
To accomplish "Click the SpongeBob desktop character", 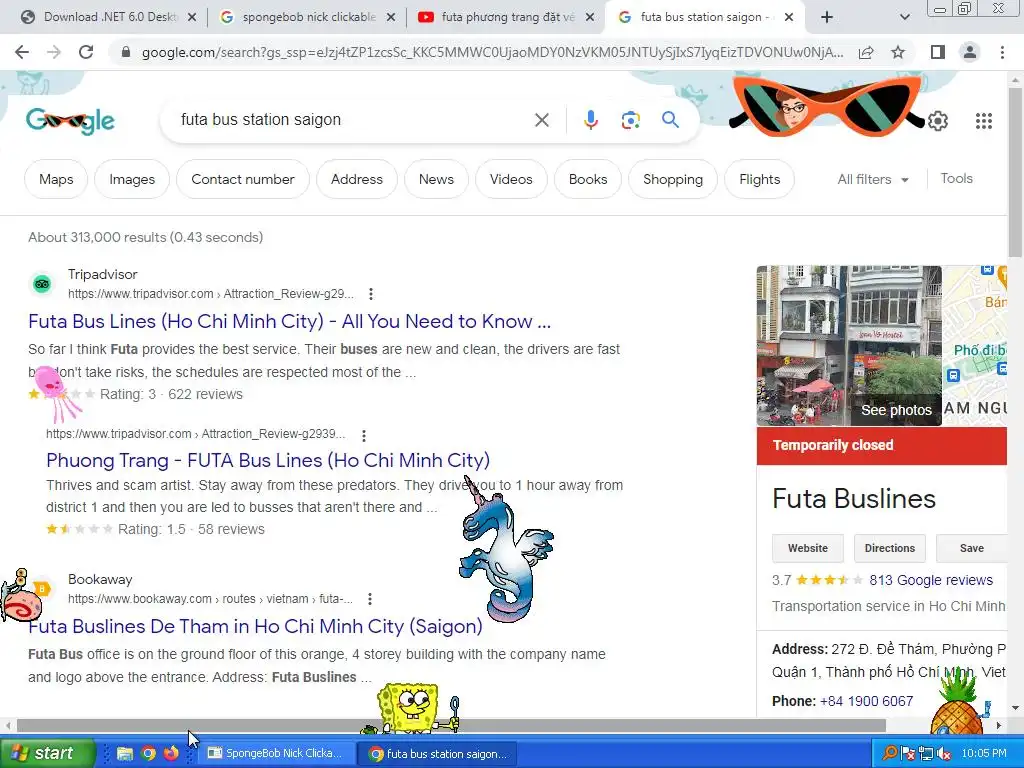I will click(411, 708).
